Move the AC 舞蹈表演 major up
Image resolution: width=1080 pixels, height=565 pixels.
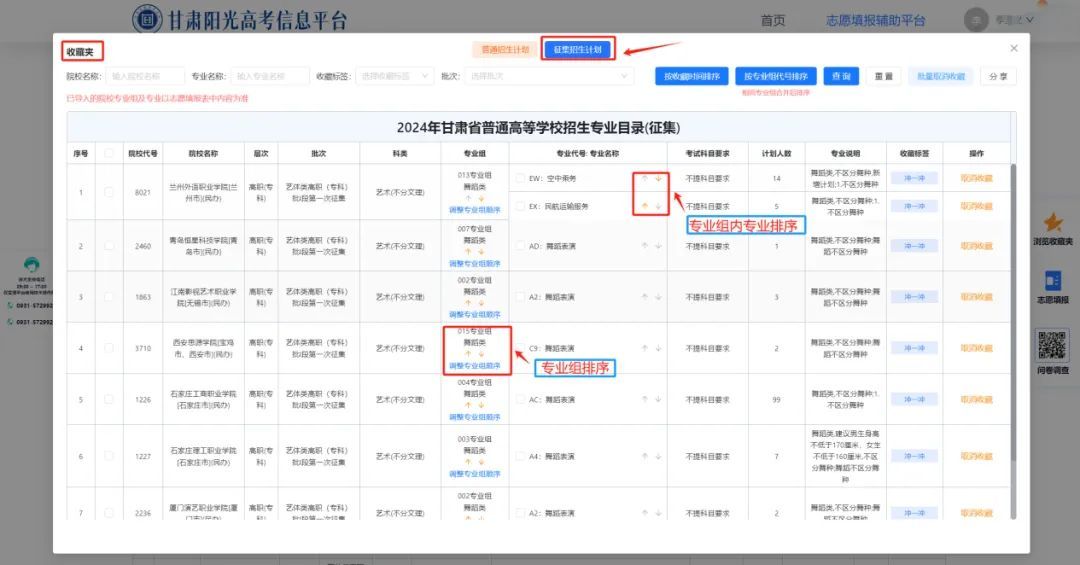tap(645, 400)
